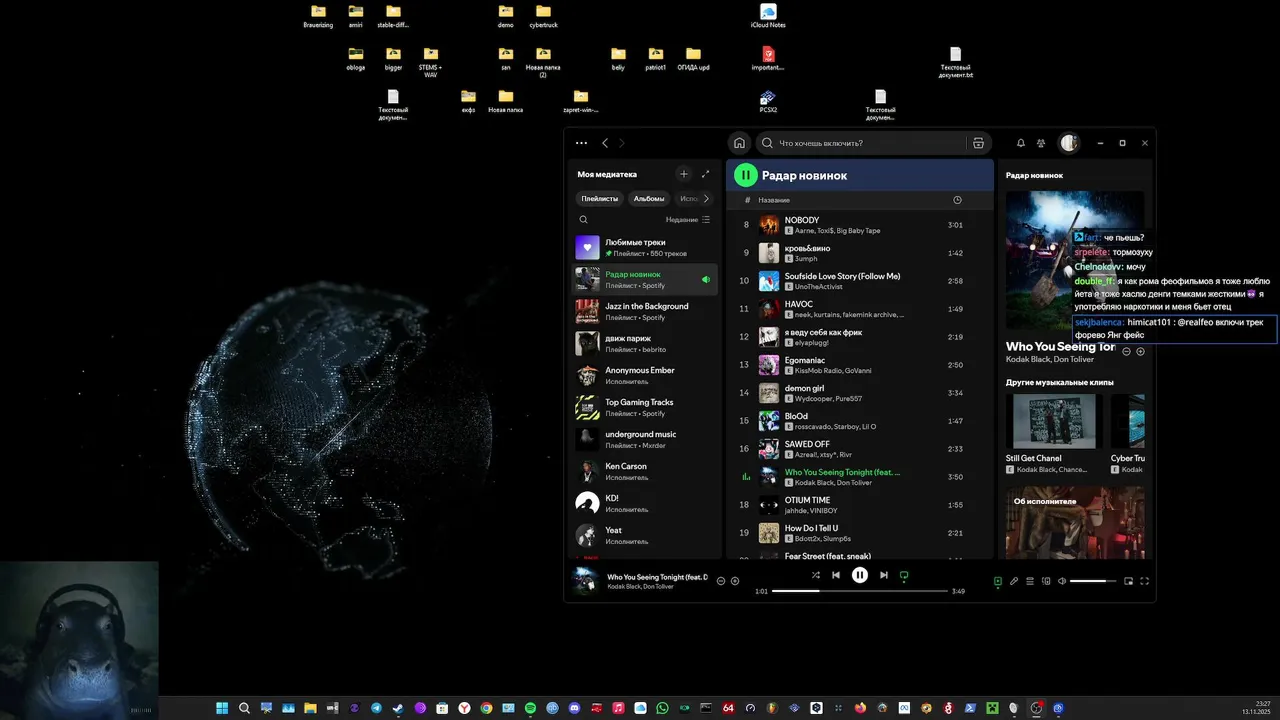Open the Spotify icon in taskbar
Screen dimensions: 1280x720
tap(530, 708)
